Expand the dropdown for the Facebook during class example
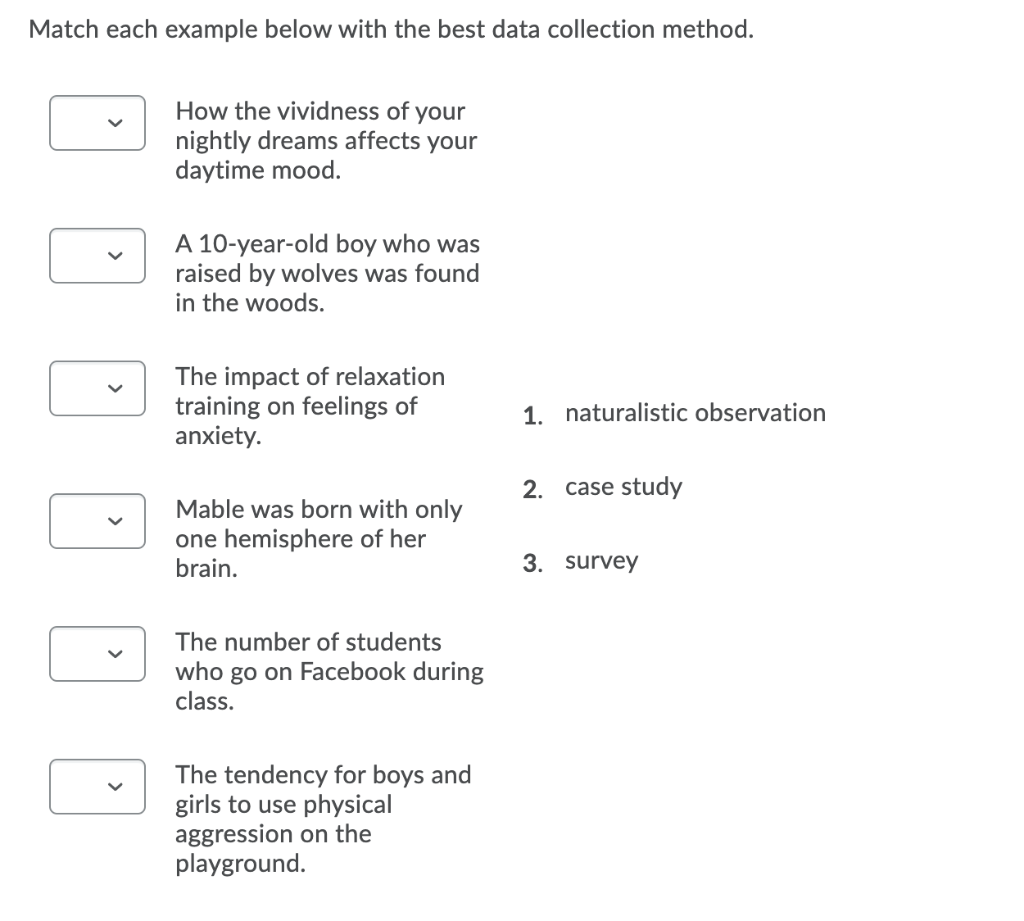The height and width of the screenshot is (921, 1024). [x=96, y=654]
